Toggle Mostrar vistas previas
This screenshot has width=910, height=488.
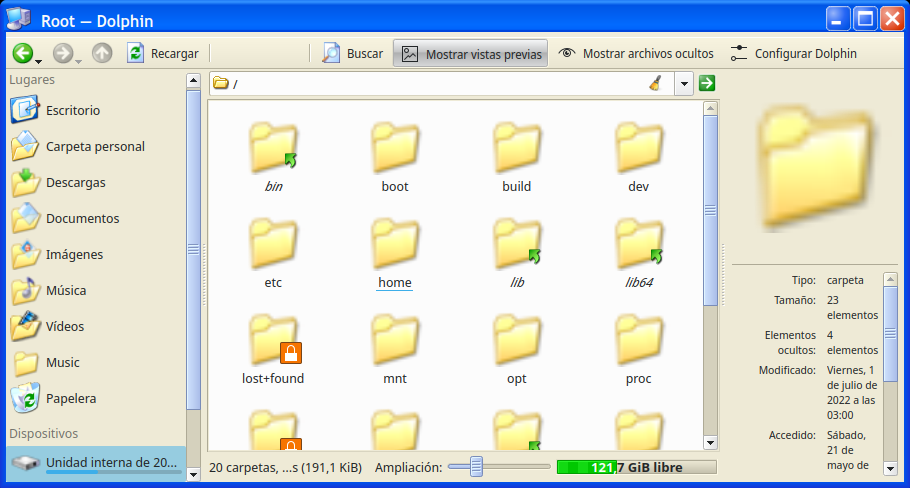[471, 53]
